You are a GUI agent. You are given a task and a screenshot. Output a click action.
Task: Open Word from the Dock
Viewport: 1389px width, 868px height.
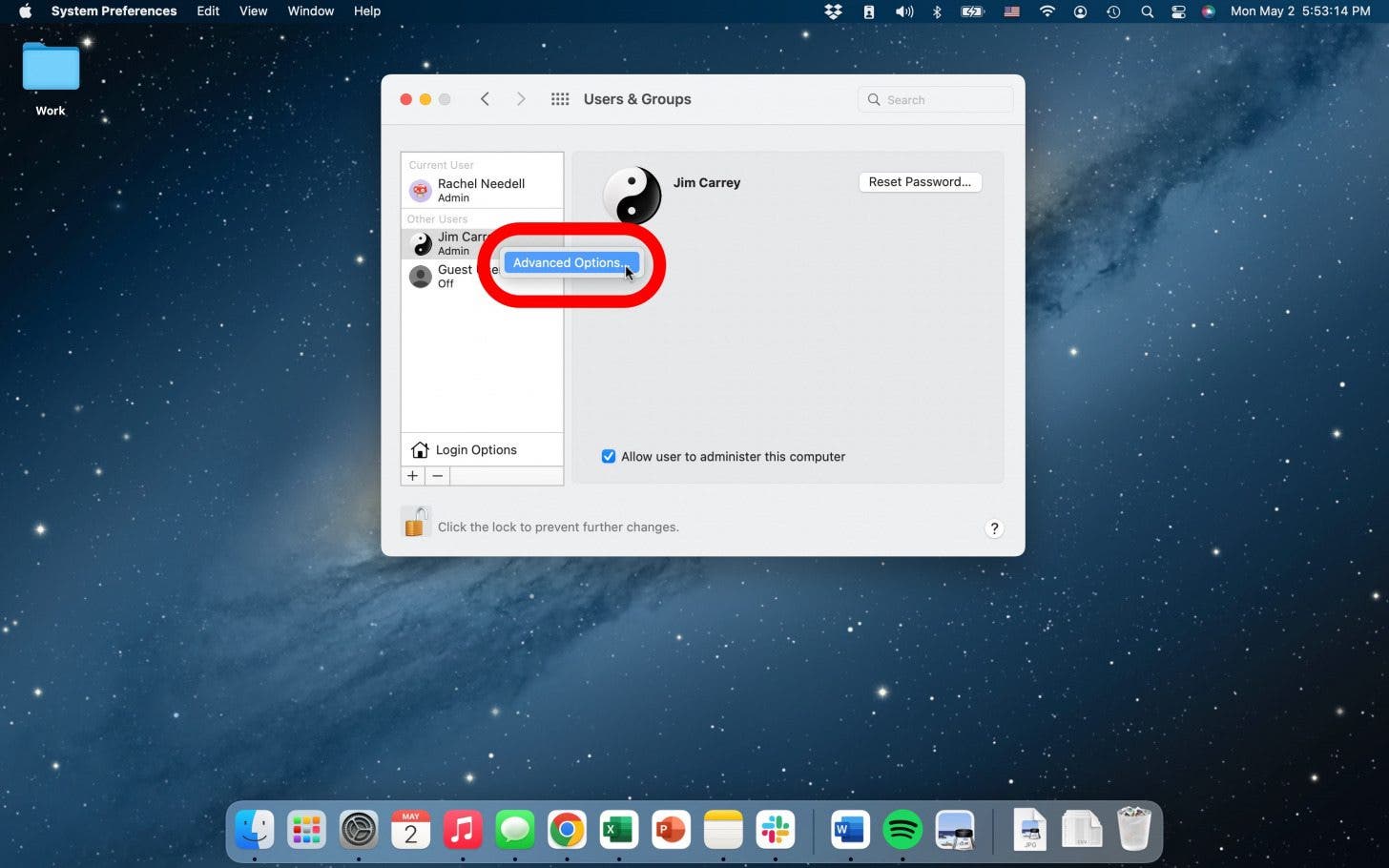[x=850, y=830]
